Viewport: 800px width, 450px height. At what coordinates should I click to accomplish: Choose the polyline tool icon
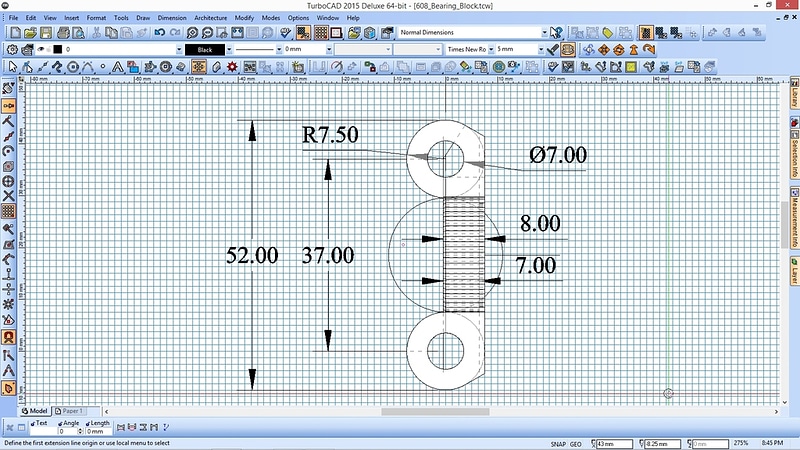point(57,67)
